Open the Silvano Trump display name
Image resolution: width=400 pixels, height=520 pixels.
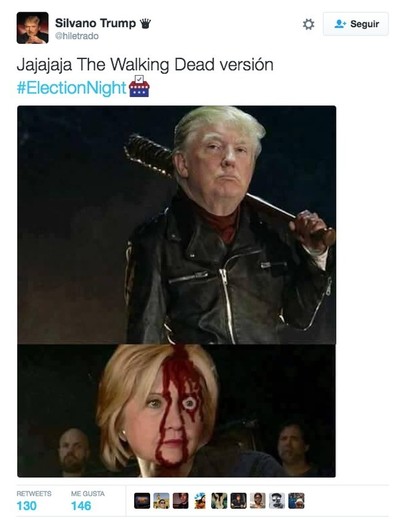pyautogui.click(x=95, y=23)
